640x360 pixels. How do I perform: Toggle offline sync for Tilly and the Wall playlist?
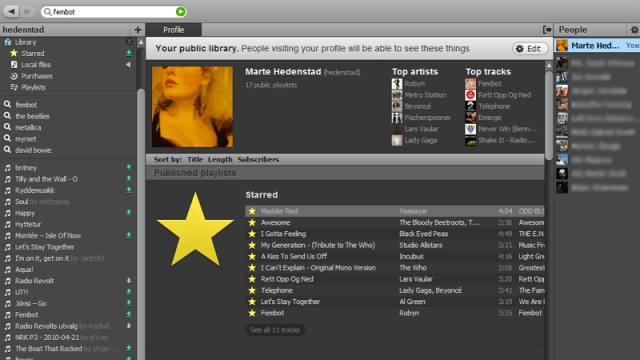click(129, 179)
